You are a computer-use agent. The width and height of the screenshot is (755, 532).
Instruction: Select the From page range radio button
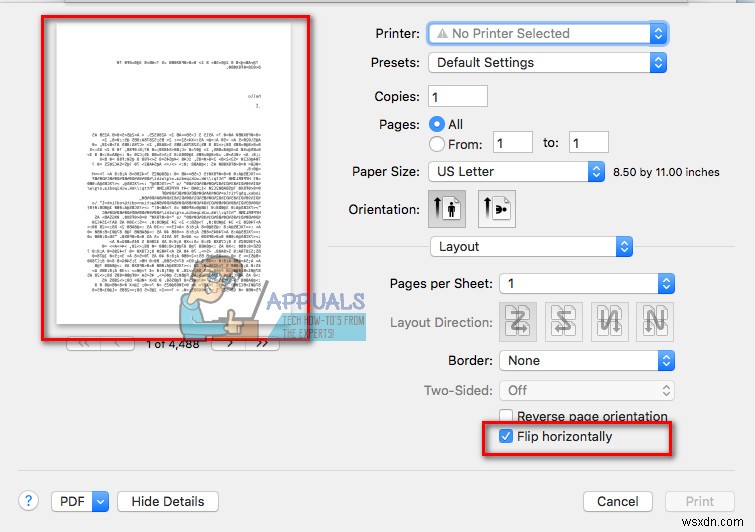click(x=436, y=144)
